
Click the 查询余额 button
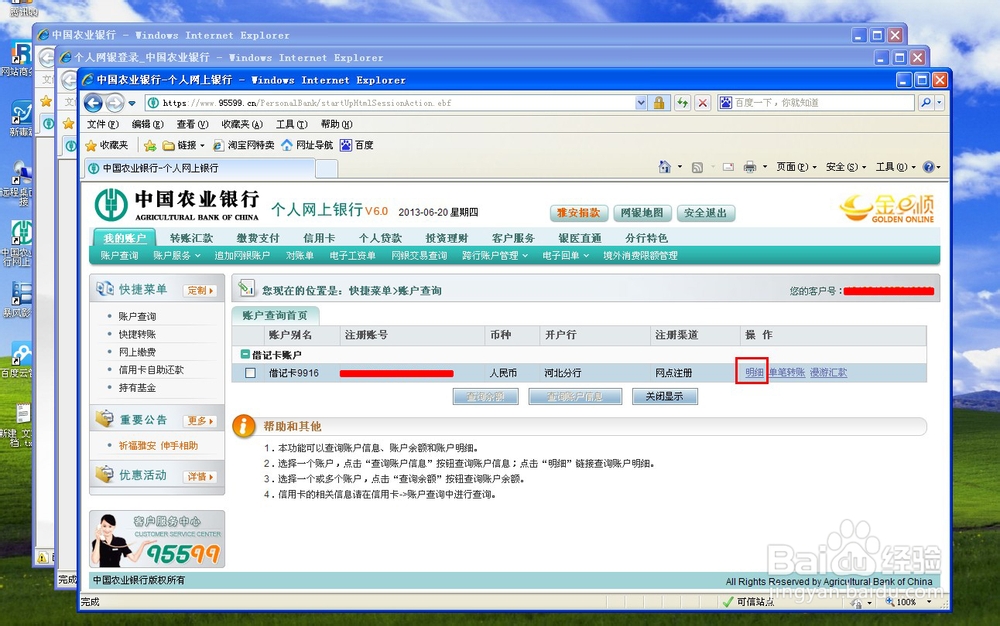(485, 397)
